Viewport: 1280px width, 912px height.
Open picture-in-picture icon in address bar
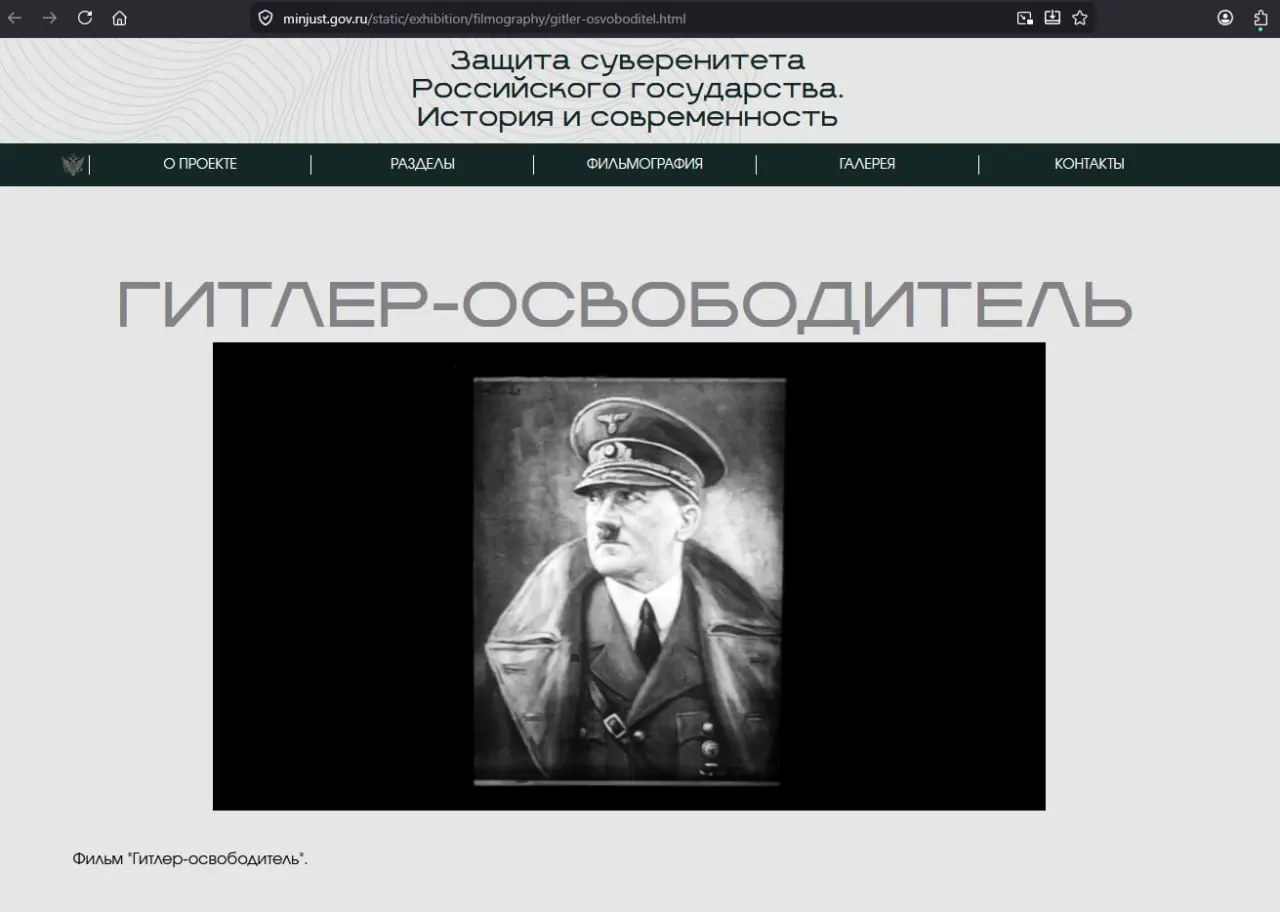tap(1024, 18)
